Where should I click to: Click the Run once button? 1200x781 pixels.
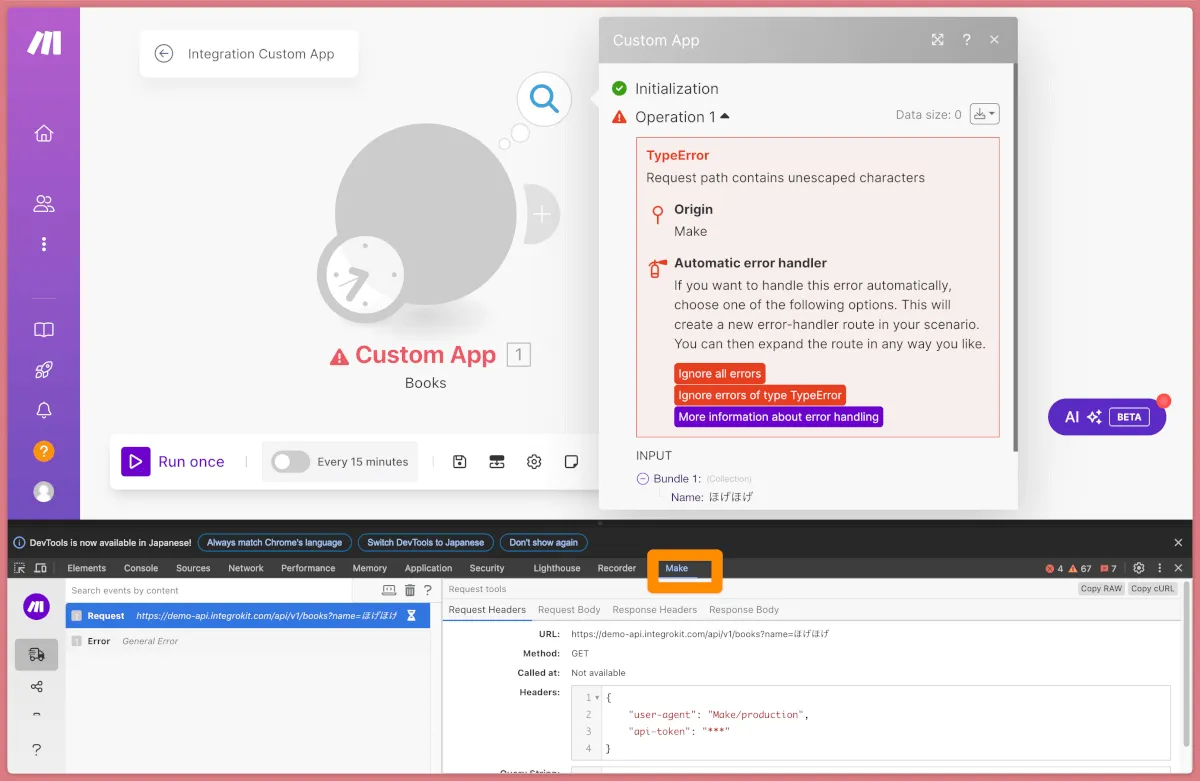point(173,462)
